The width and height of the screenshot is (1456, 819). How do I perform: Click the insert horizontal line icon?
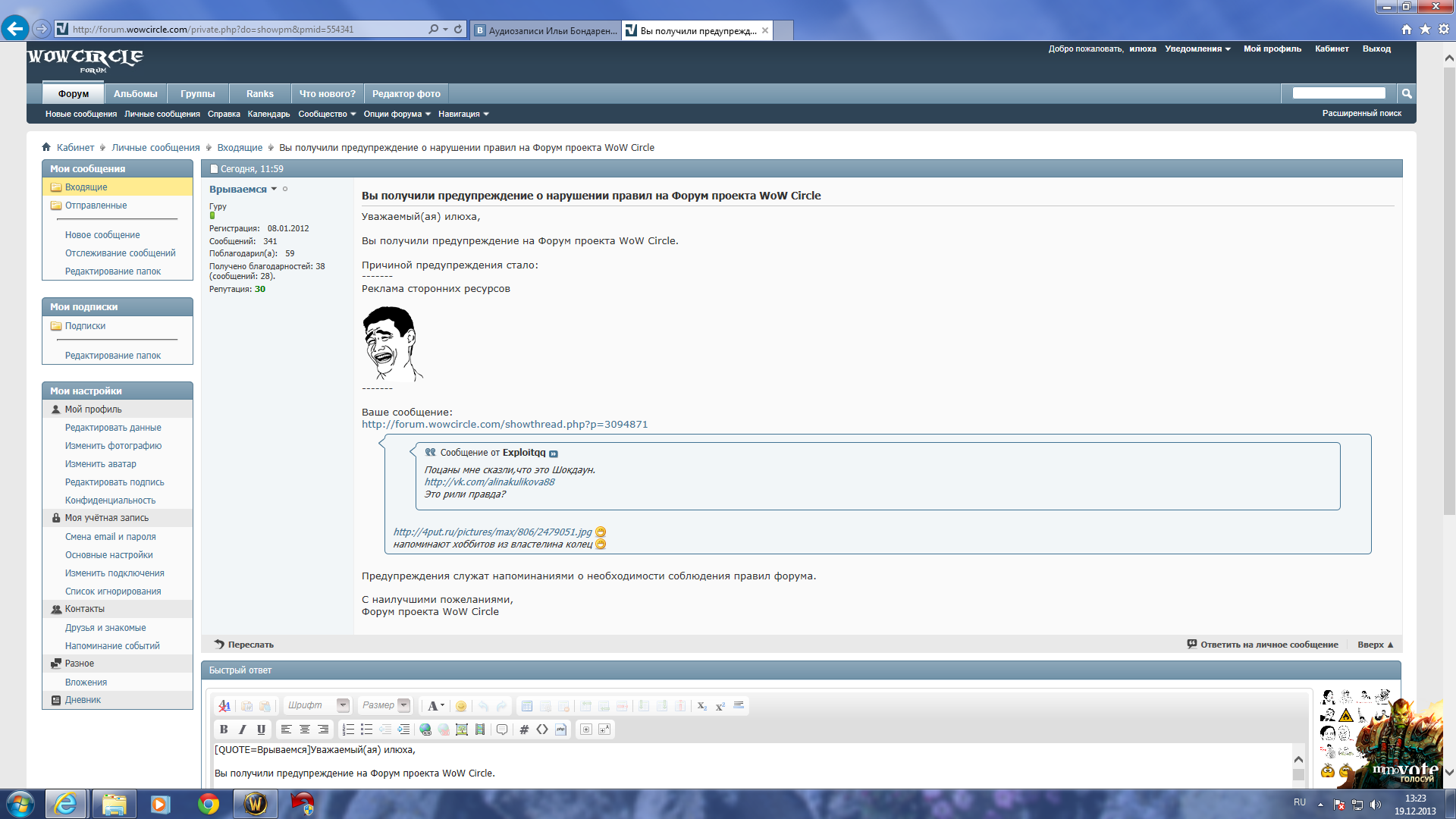(x=739, y=706)
